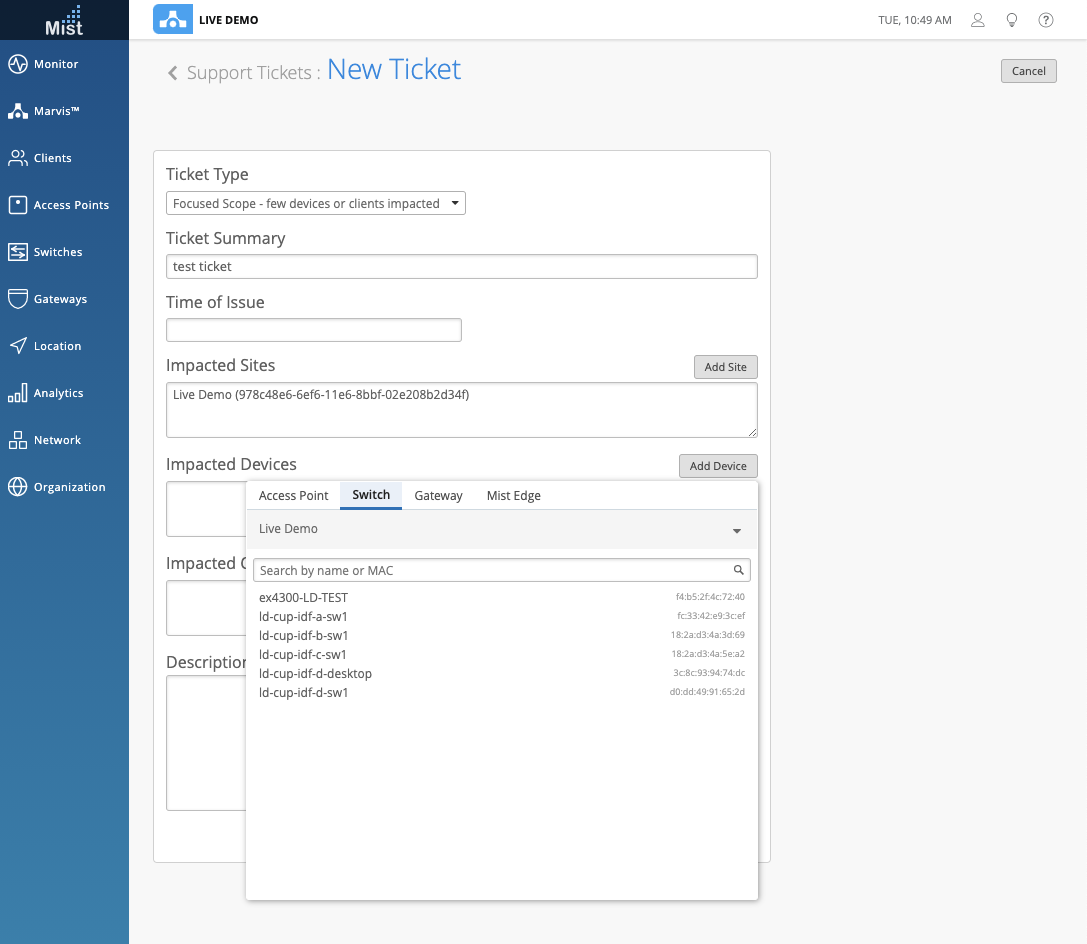Click the Impacted Clients text area
Screen dimensions: 1087x944
207,608
